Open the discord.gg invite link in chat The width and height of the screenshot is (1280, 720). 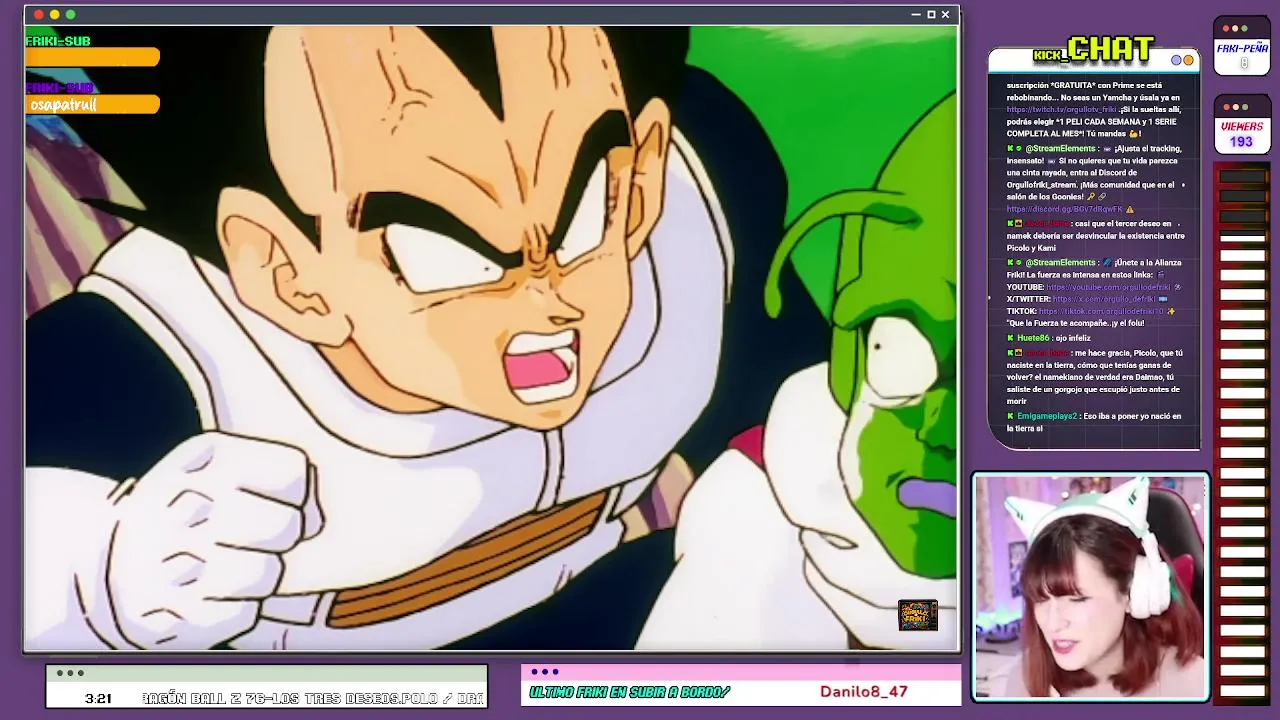pyautogui.click(x=1064, y=209)
